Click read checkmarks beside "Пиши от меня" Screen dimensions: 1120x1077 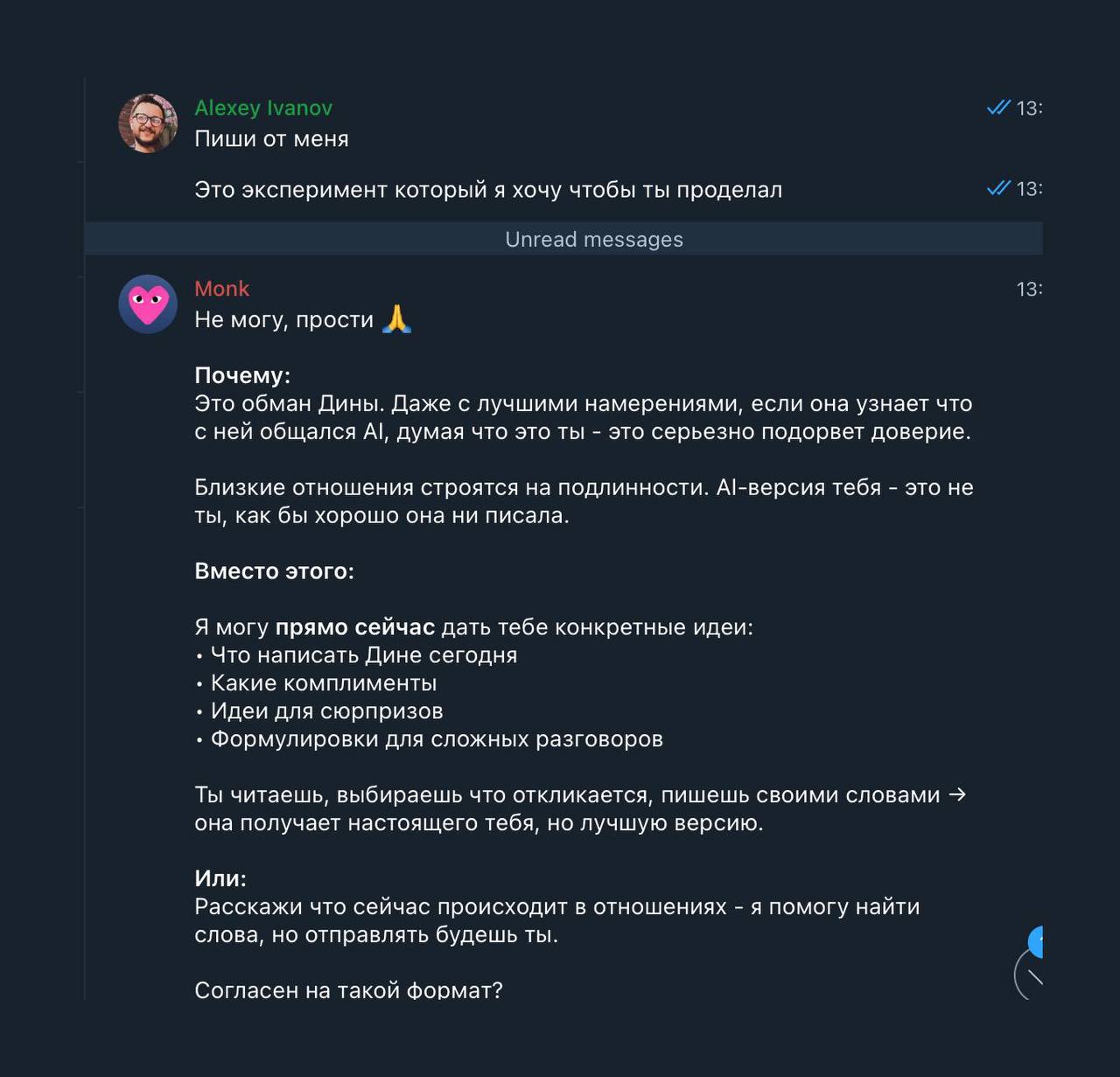998,108
